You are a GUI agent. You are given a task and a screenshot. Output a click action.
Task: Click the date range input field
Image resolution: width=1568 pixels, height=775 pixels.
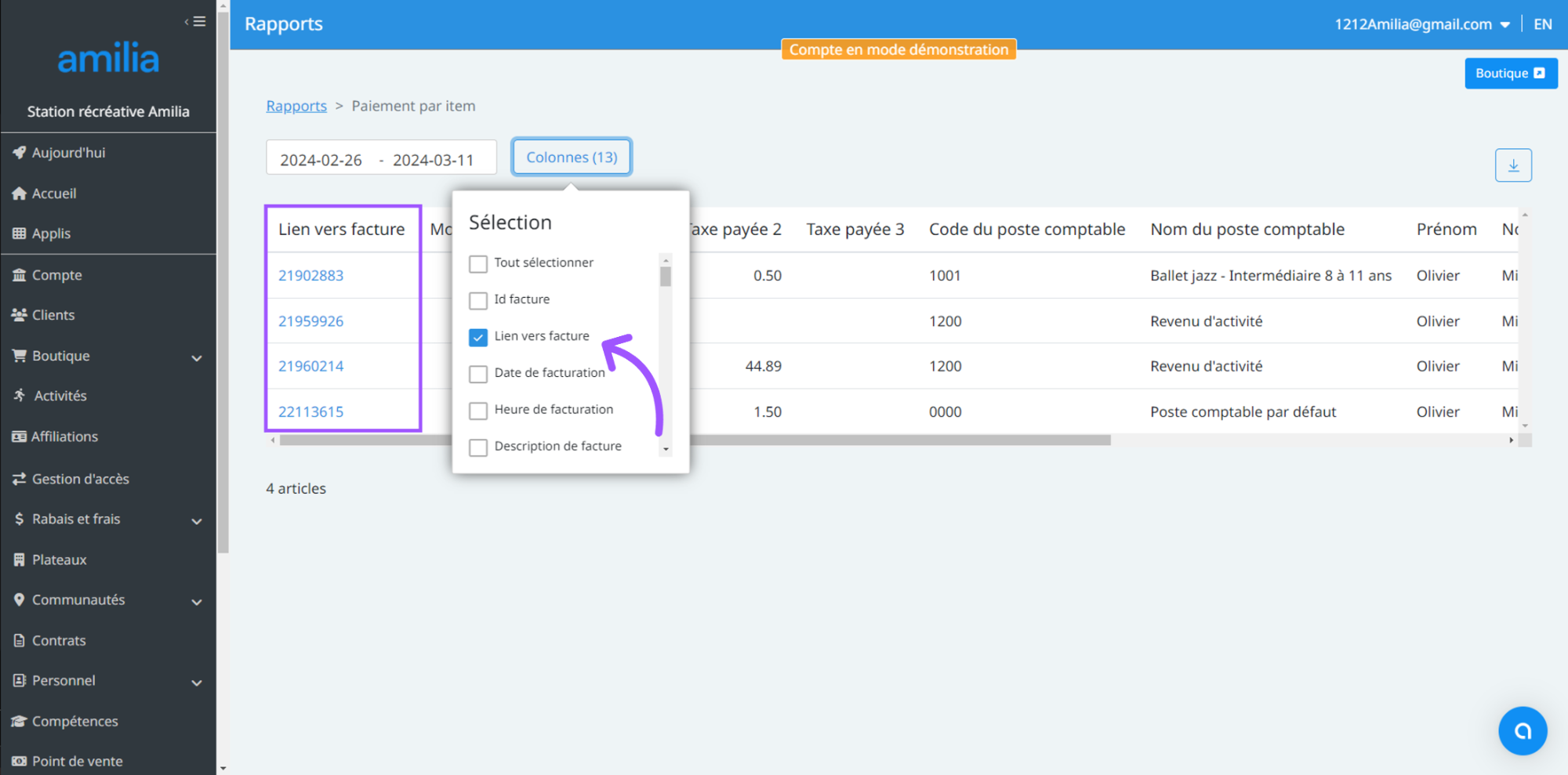coord(381,160)
